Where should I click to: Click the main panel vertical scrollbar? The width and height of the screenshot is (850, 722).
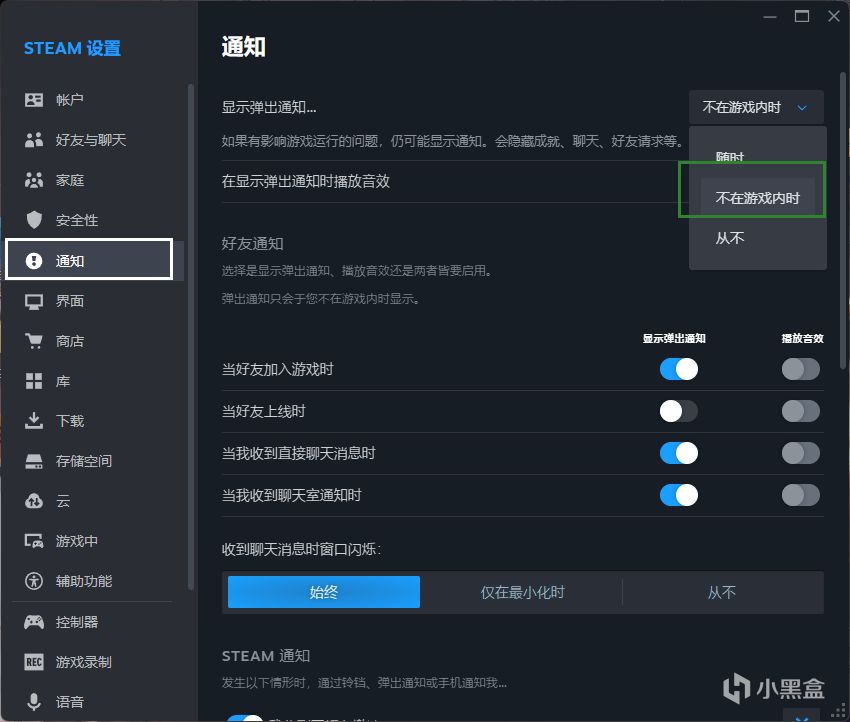click(843, 221)
